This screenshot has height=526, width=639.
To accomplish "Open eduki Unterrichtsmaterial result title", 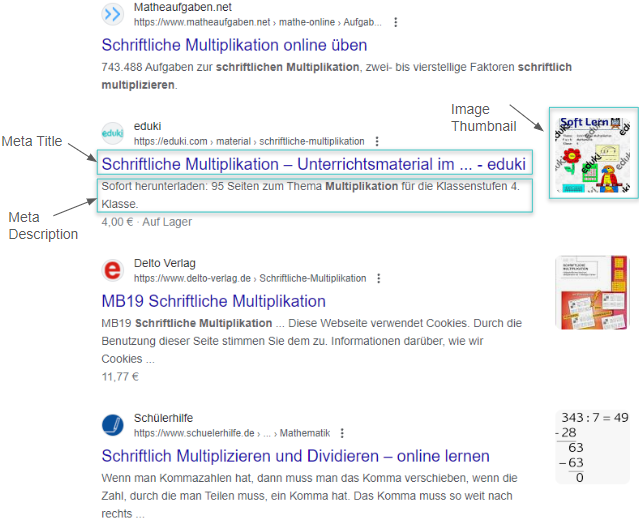I will [x=313, y=164].
